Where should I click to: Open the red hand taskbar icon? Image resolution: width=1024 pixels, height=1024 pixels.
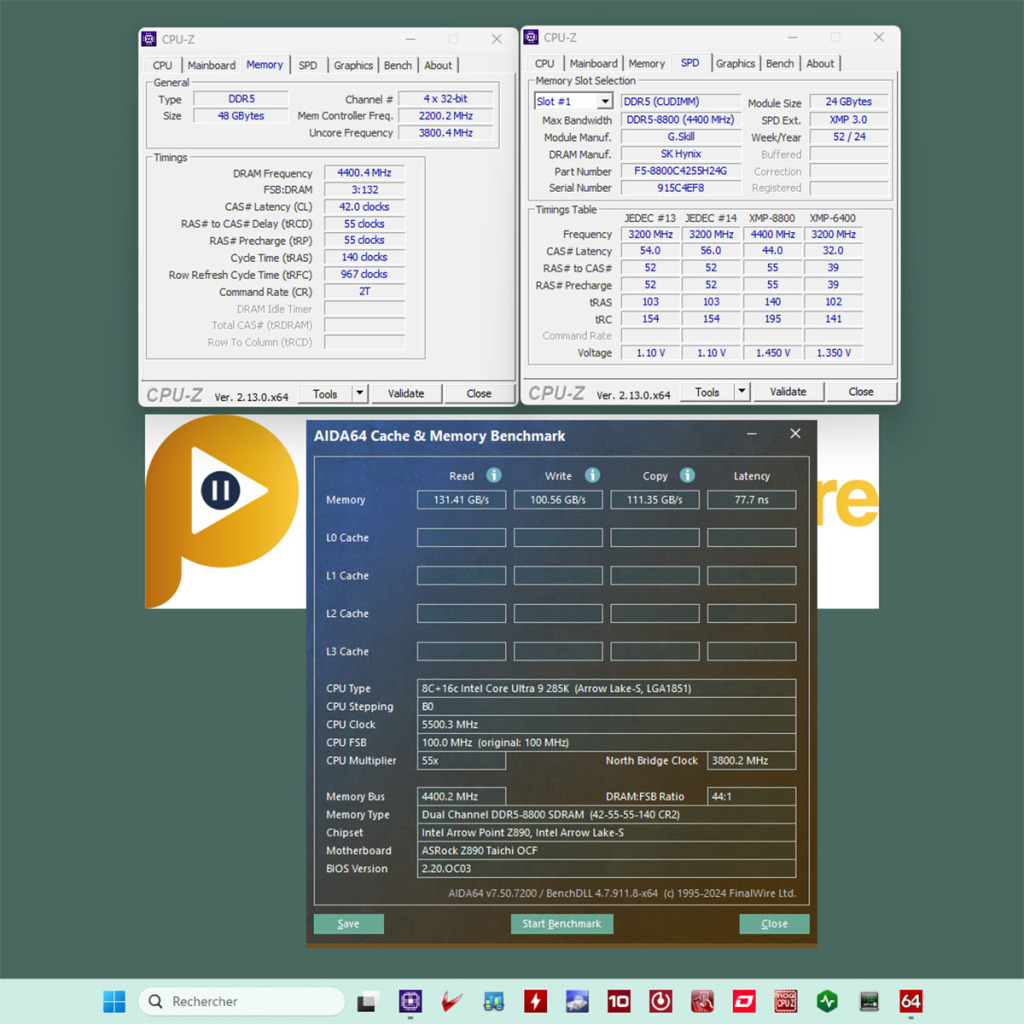pyautogui.click(x=702, y=1001)
